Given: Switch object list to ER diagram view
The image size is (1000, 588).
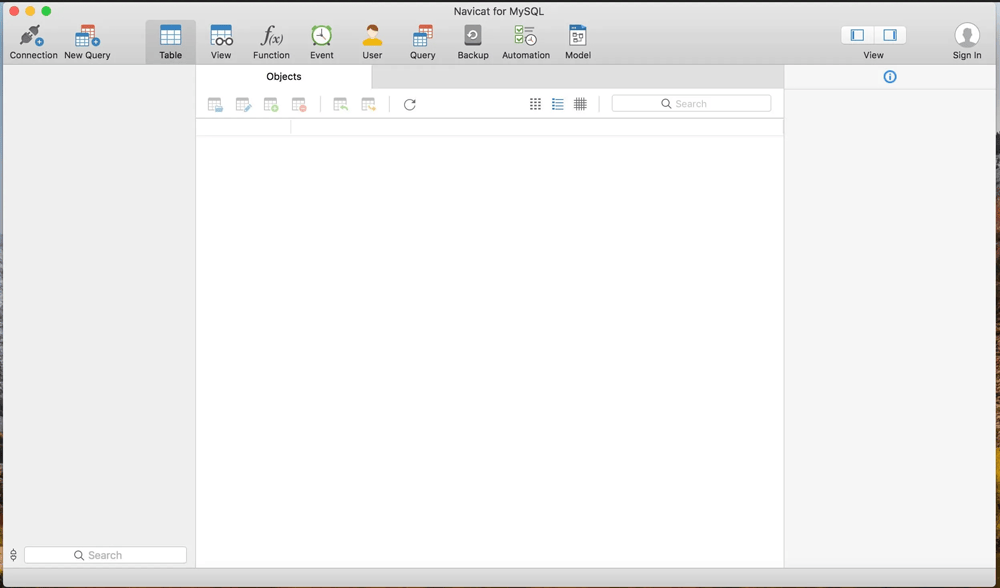Looking at the screenshot, I should (580, 104).
